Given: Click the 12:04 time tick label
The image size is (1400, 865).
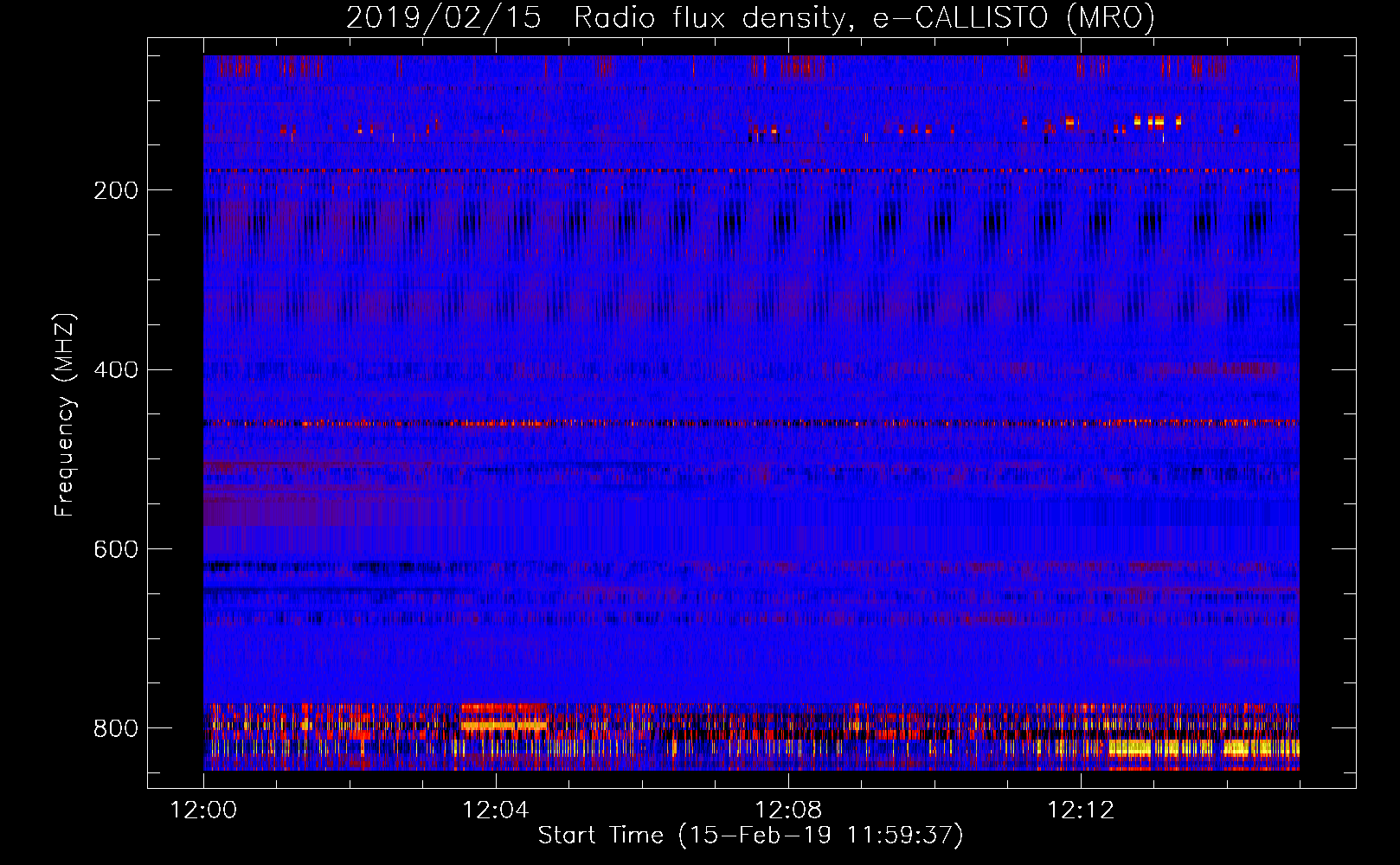Looking at the screenshot, I should point(496,811).
